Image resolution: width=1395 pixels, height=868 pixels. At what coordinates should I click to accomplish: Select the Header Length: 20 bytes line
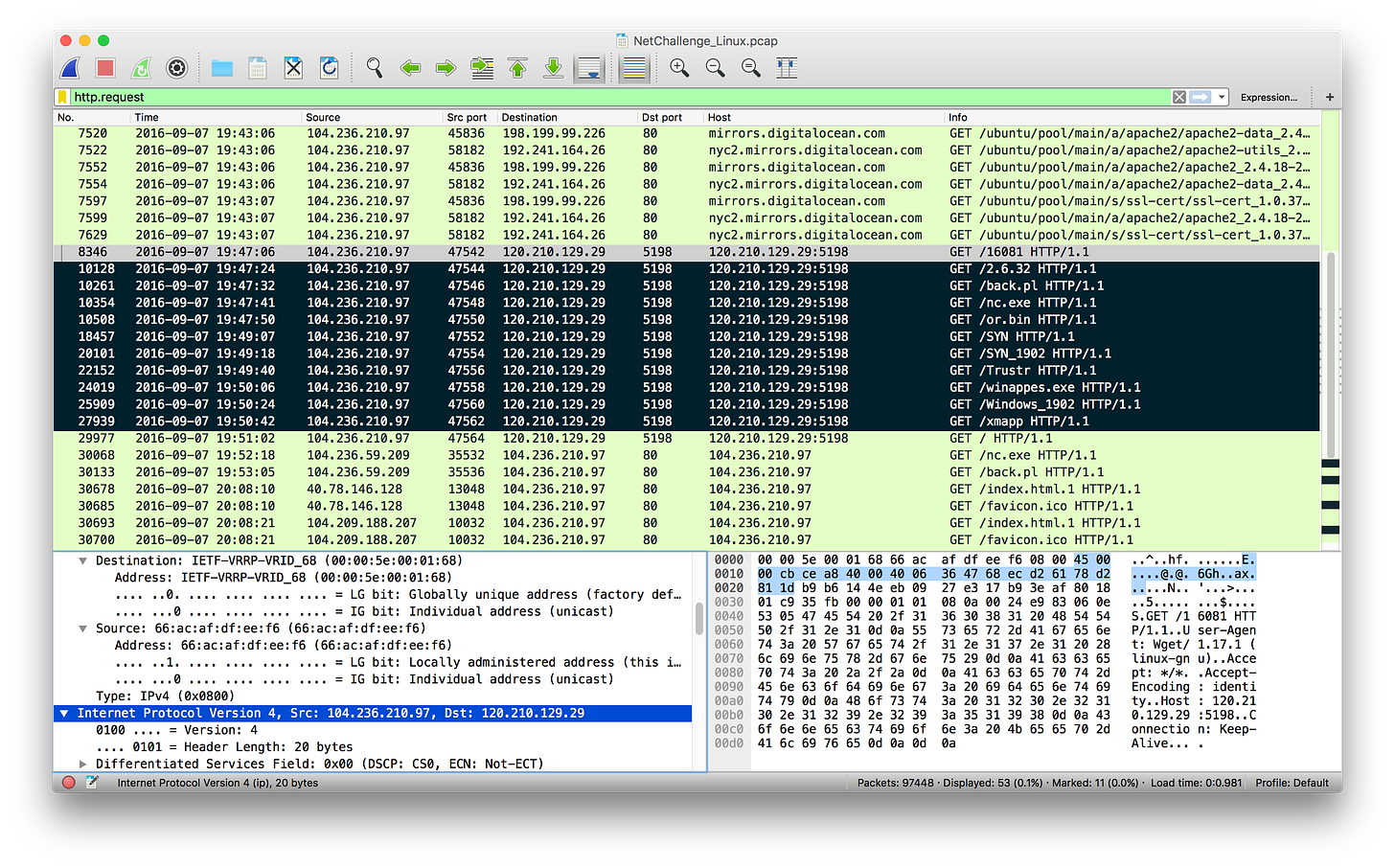[x=224, y=747]
